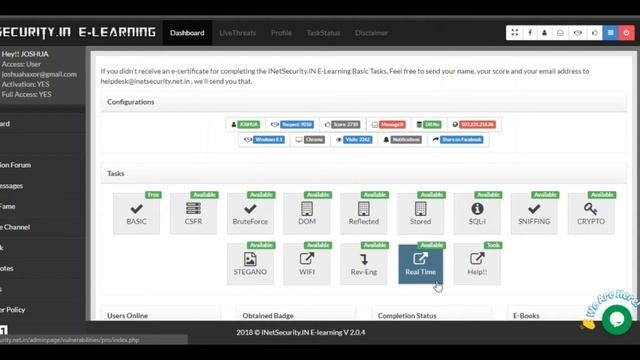Open the Disclaimer tab
This screenshot has height=360, width=640.
point(371,33)
